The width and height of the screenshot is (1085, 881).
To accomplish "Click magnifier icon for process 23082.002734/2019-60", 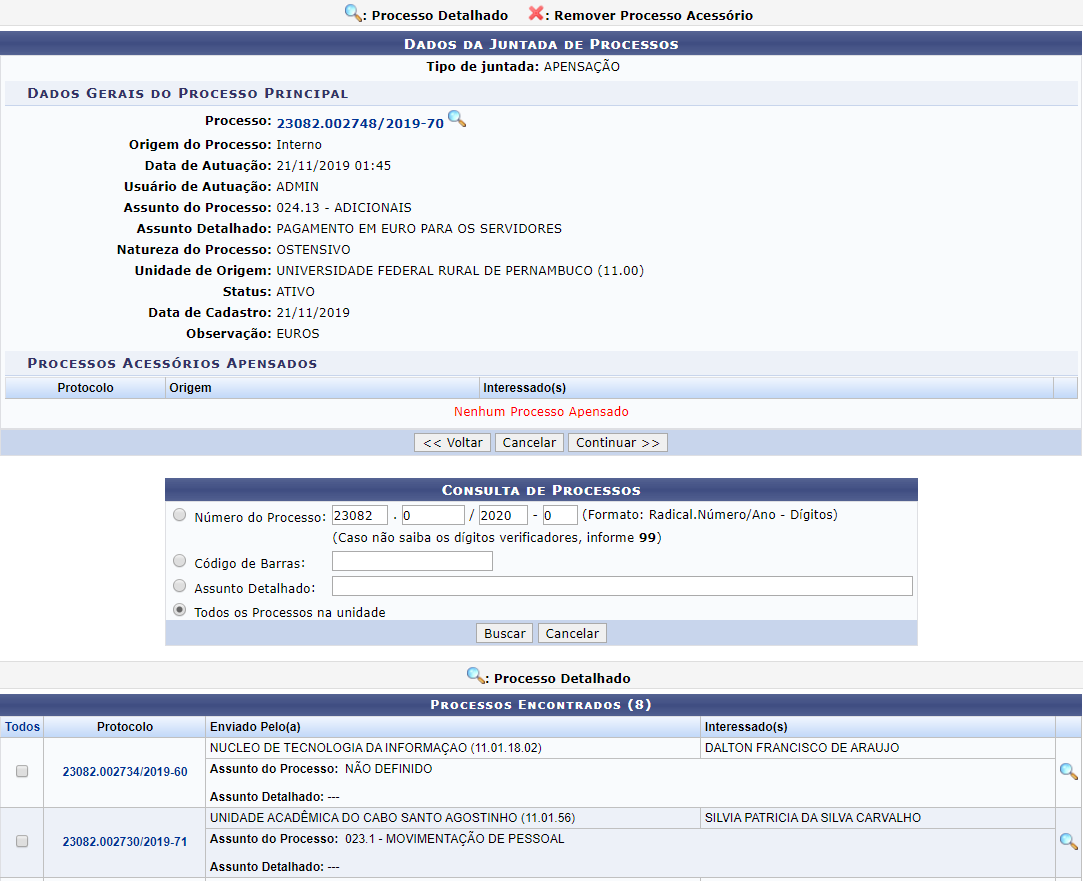I will click(x=1068, y=771).
